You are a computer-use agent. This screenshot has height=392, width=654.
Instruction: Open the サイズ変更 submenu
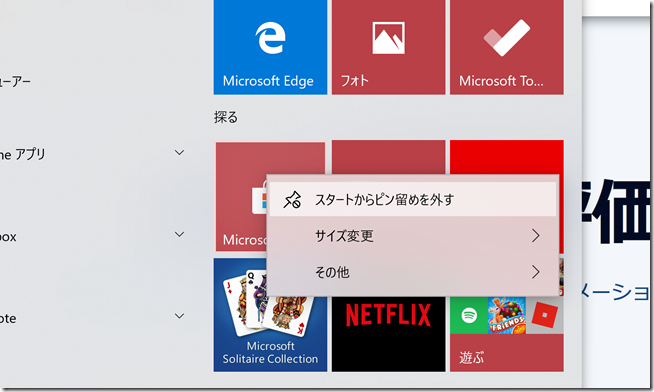(x=413, y=236)
